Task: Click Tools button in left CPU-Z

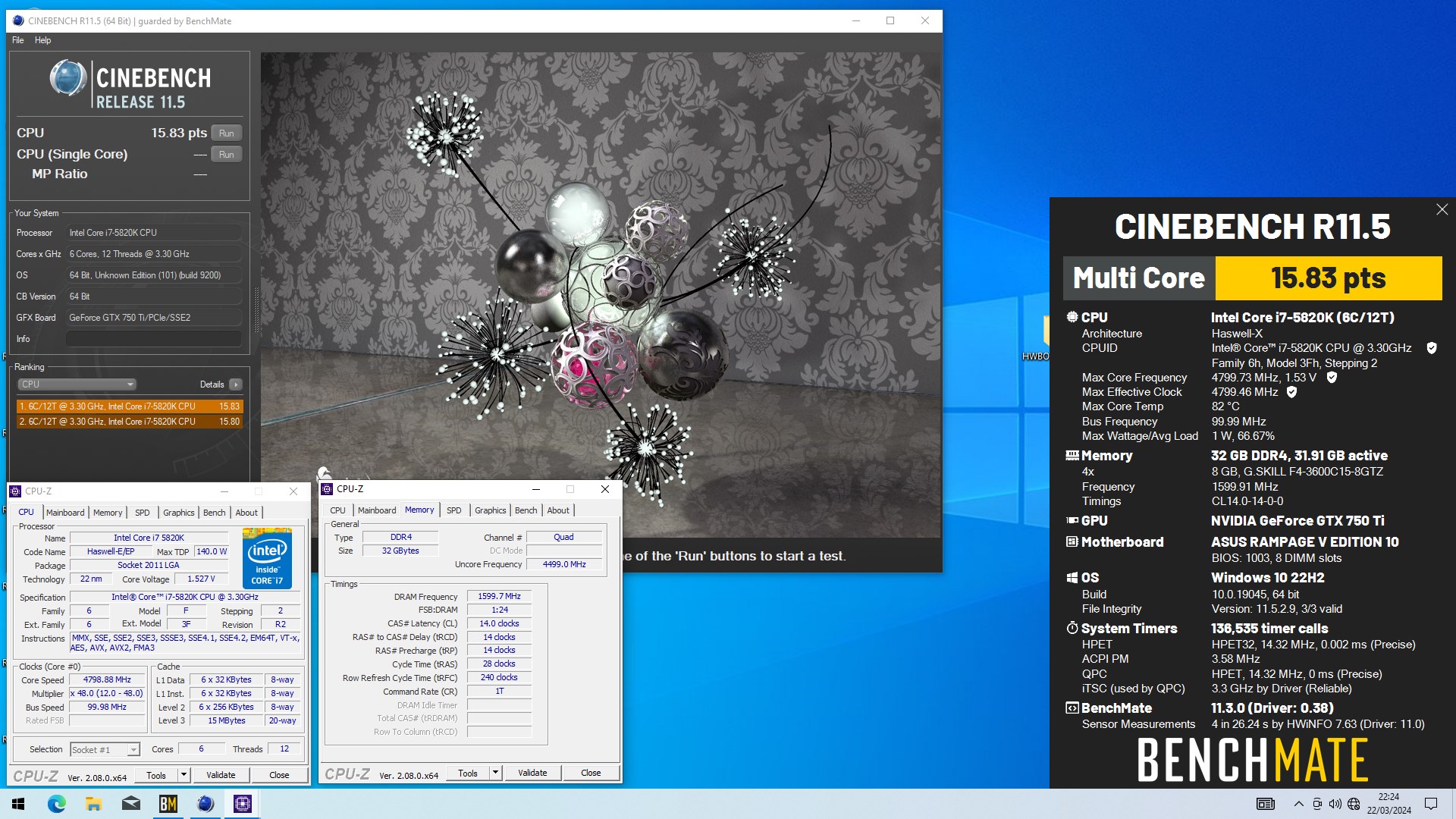Action: coord(156,775)
